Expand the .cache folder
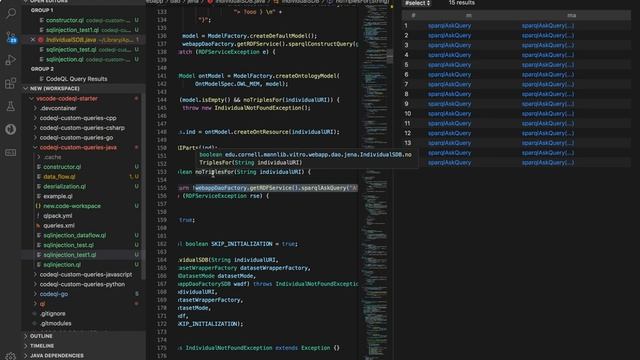The image size is (640, 360). [52, 157]
